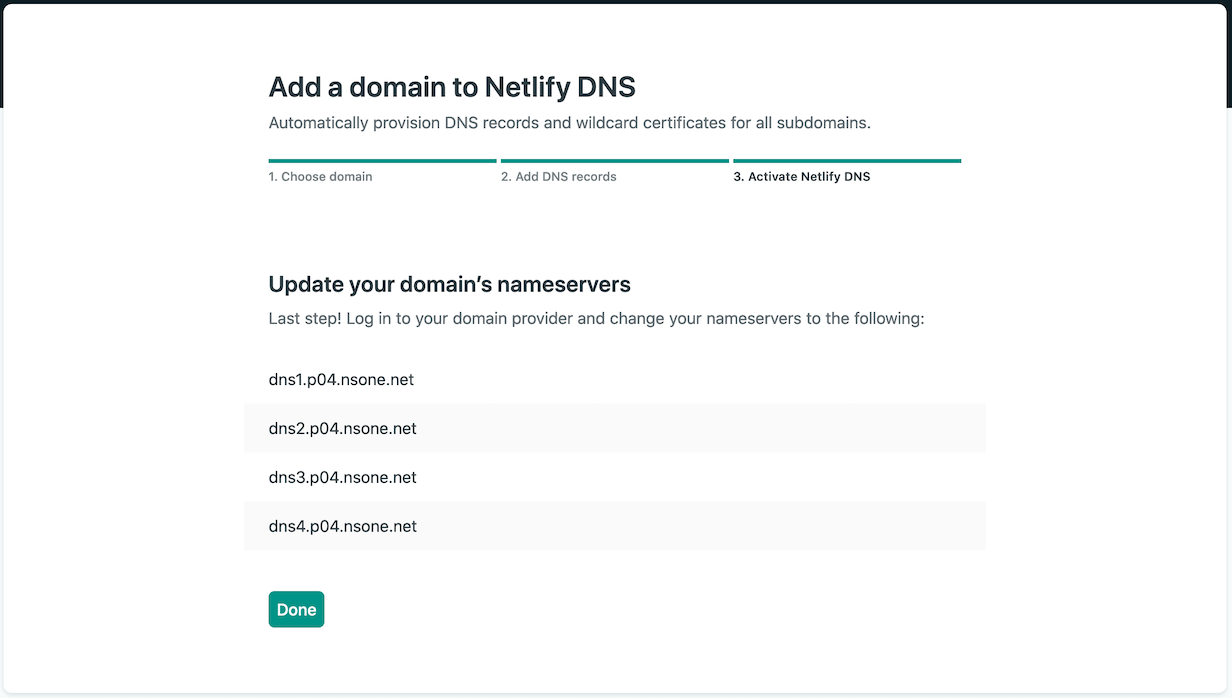Click the Activate Netlify DNS progress bar
Image resolution: width=1232 pixels, height=698 pixels.
(847, 160)
